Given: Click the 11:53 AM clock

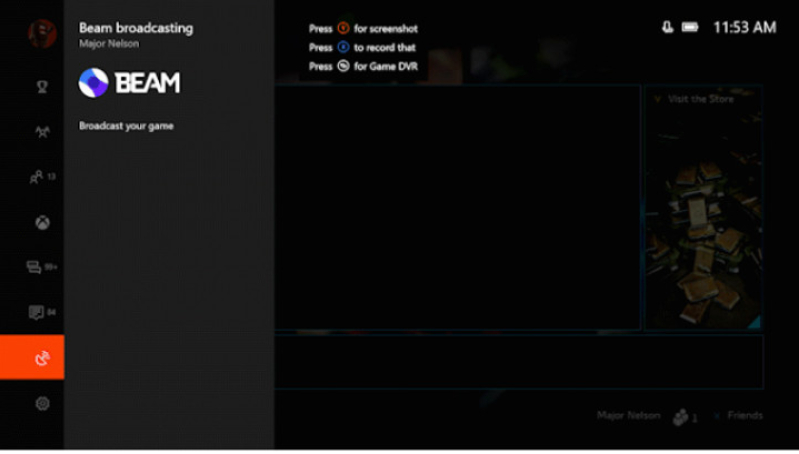Looking at the screenshot, I should coord(744,28).
